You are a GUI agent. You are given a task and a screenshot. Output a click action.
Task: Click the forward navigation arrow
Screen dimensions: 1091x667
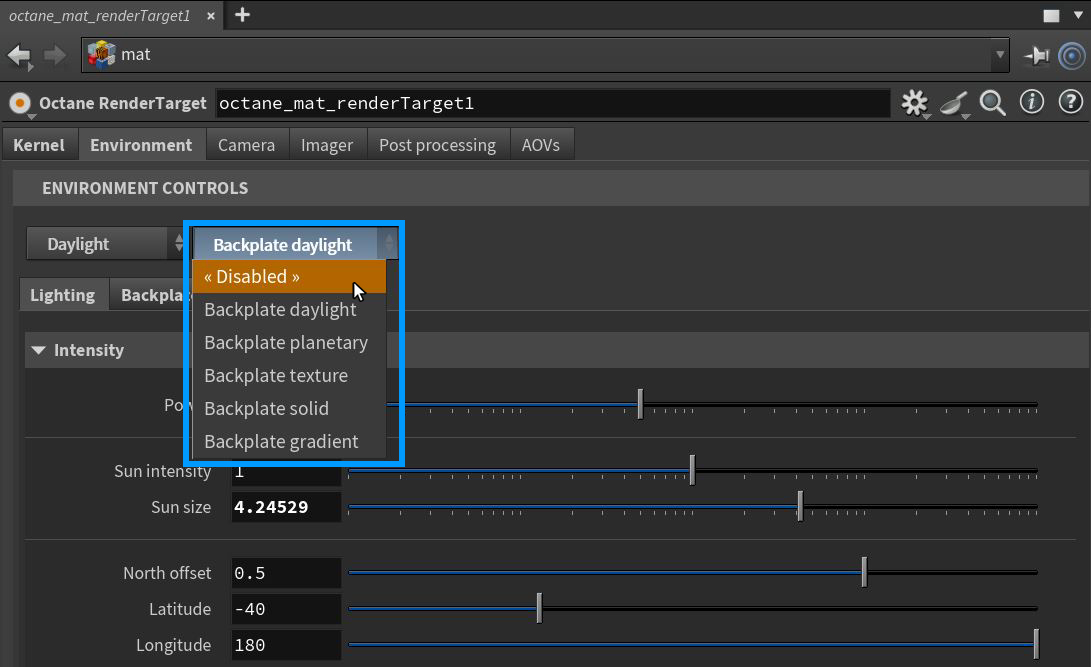[55, 55]
